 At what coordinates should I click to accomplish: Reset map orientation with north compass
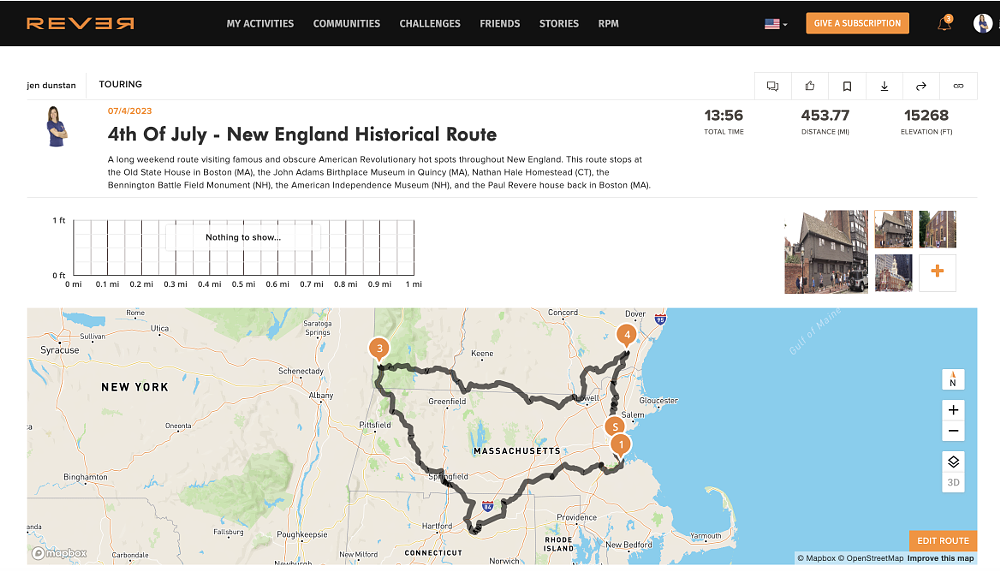(x=953, y=380)
